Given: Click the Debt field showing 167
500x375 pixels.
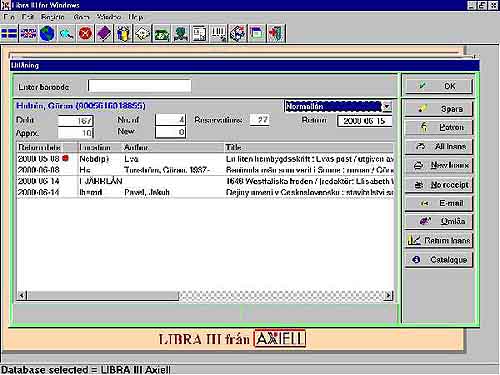Looking at the screenshot, I should [75, 121].
